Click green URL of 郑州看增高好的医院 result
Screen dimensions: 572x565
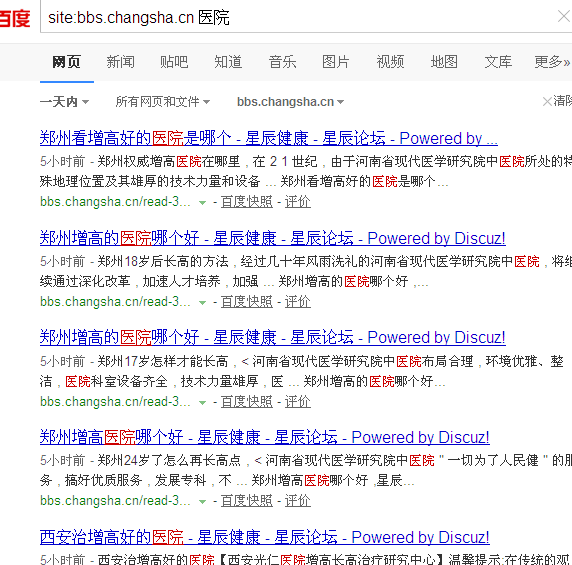click(115, 202)
